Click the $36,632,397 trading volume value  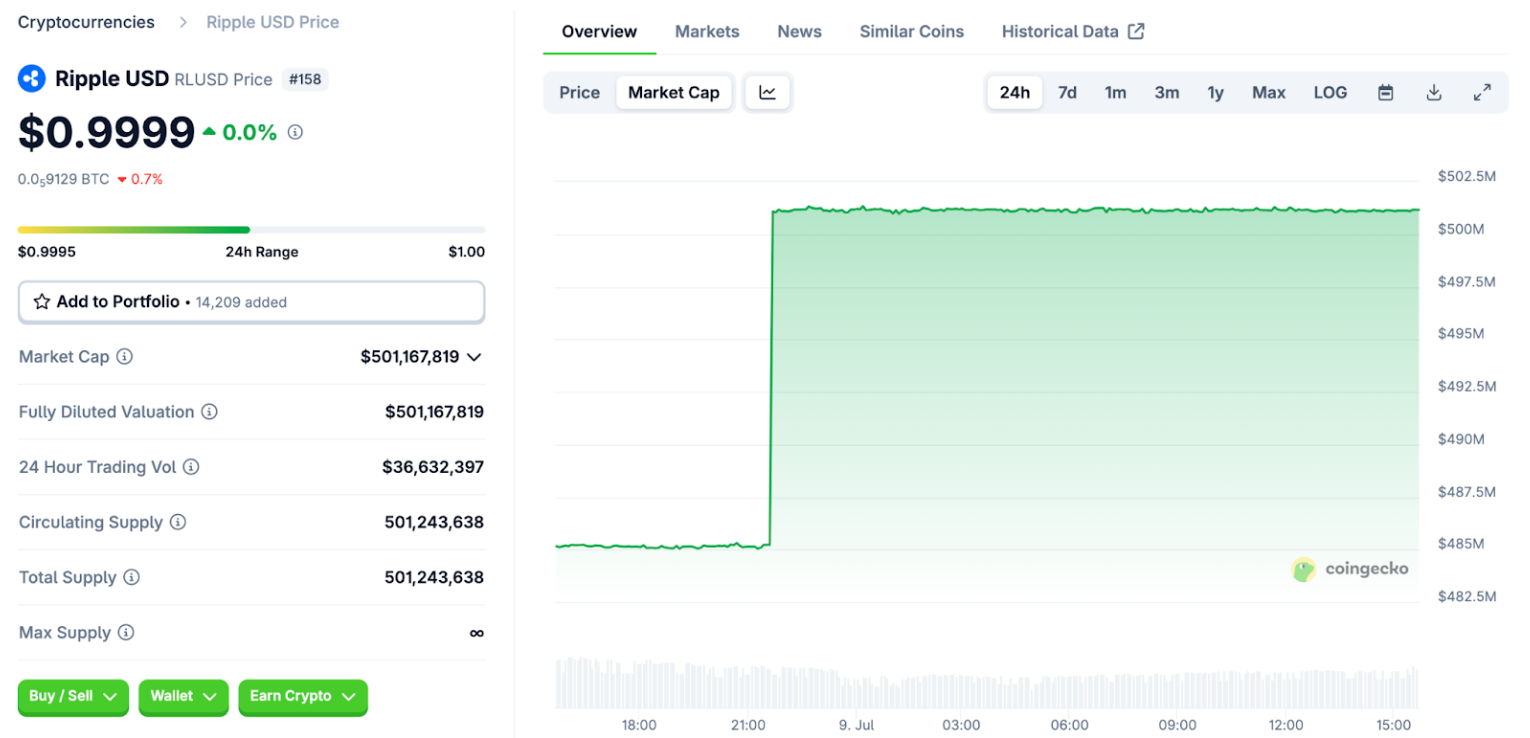[x=433, y=467]
